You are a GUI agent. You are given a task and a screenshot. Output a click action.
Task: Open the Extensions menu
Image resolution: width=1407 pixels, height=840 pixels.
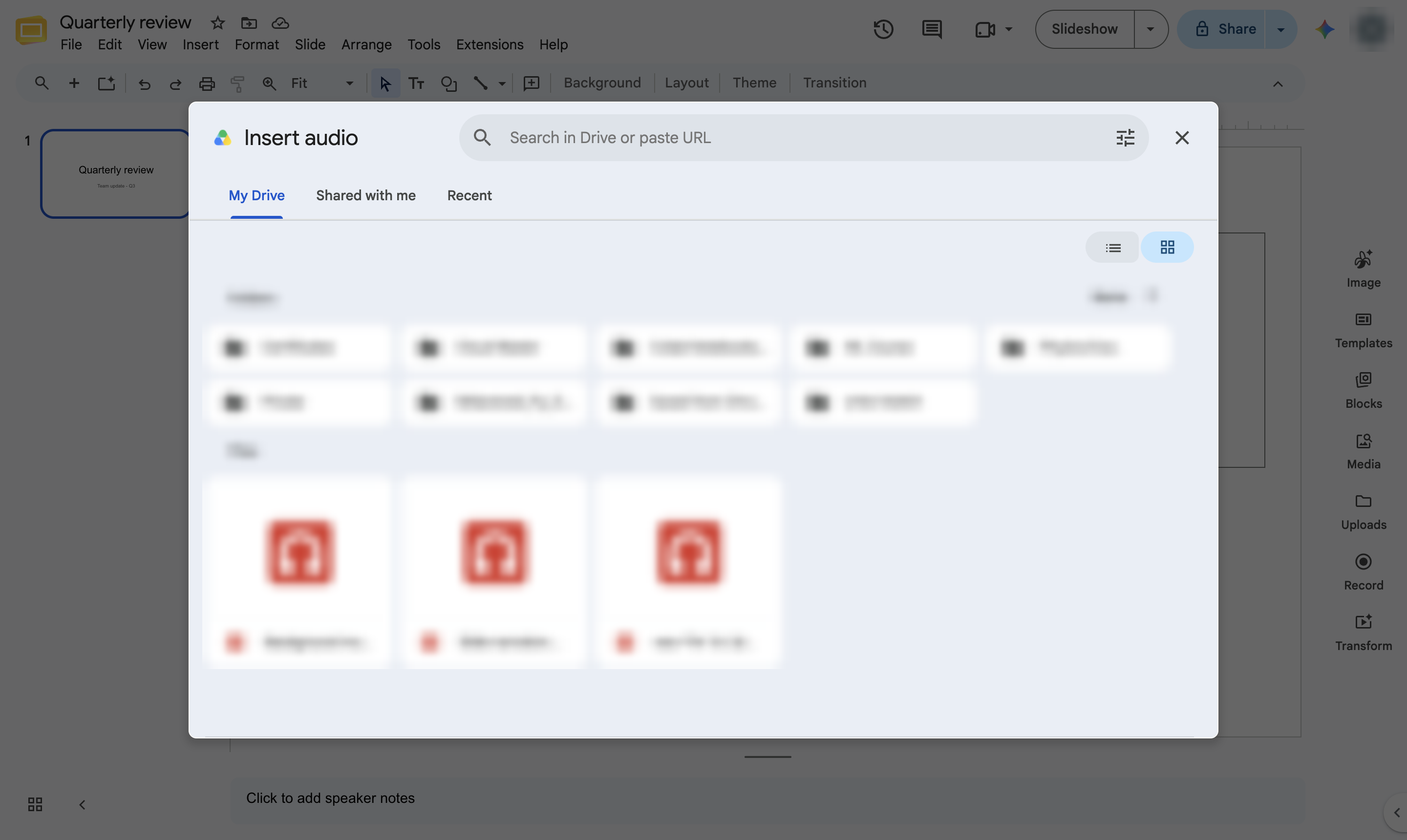(x=490, y=44)
